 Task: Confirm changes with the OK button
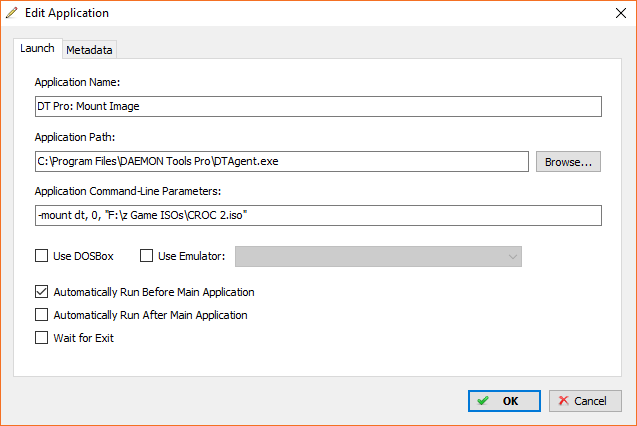click(504, 401)
